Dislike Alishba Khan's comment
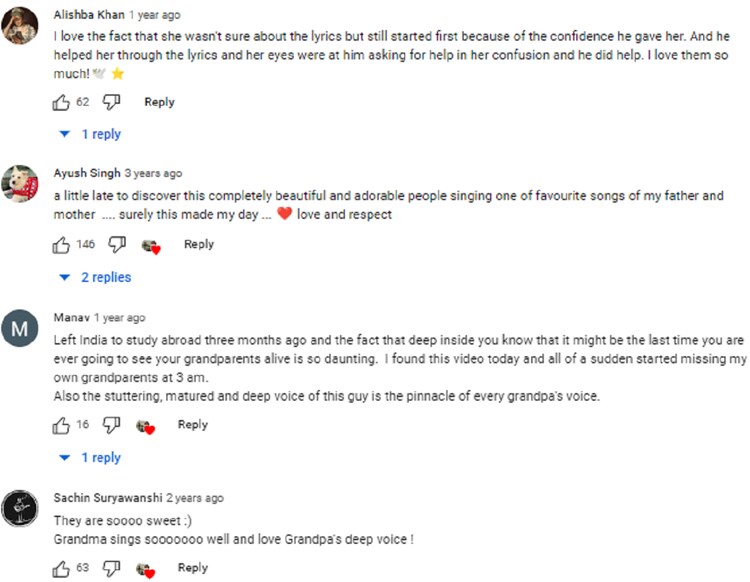 click(x=112, y=102)
